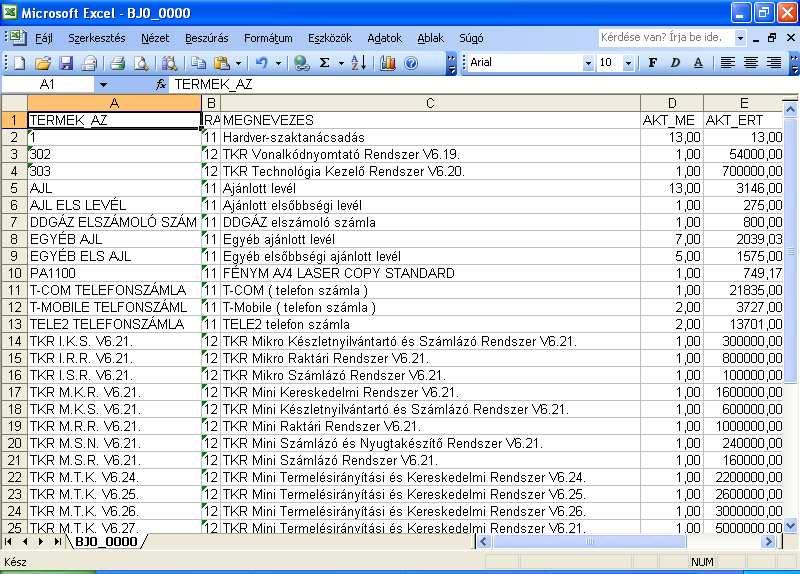Go to last sheet tab arrow
Image resolution: width=800 pixels, height=574 pixels.
tap(57, 541)
